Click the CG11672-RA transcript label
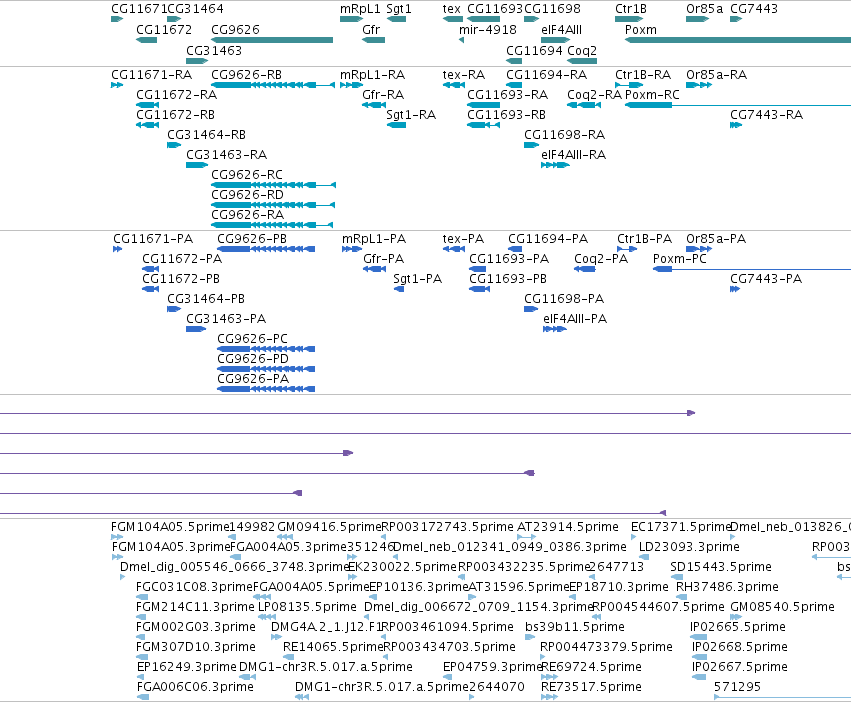This screenshot has height=702, width=851. click(x=176, y=94)
